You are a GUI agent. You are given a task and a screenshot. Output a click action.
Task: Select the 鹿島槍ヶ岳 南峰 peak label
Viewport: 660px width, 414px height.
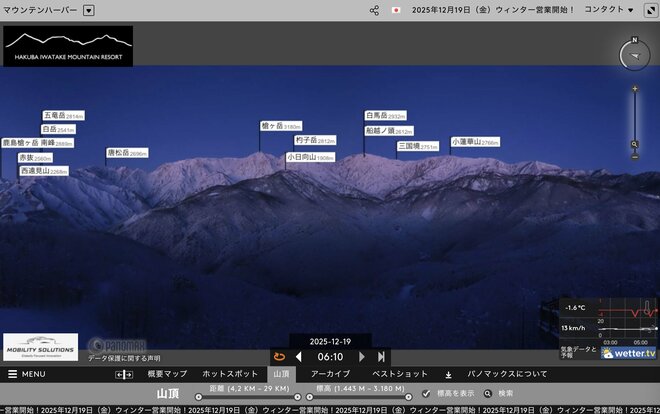37,143
